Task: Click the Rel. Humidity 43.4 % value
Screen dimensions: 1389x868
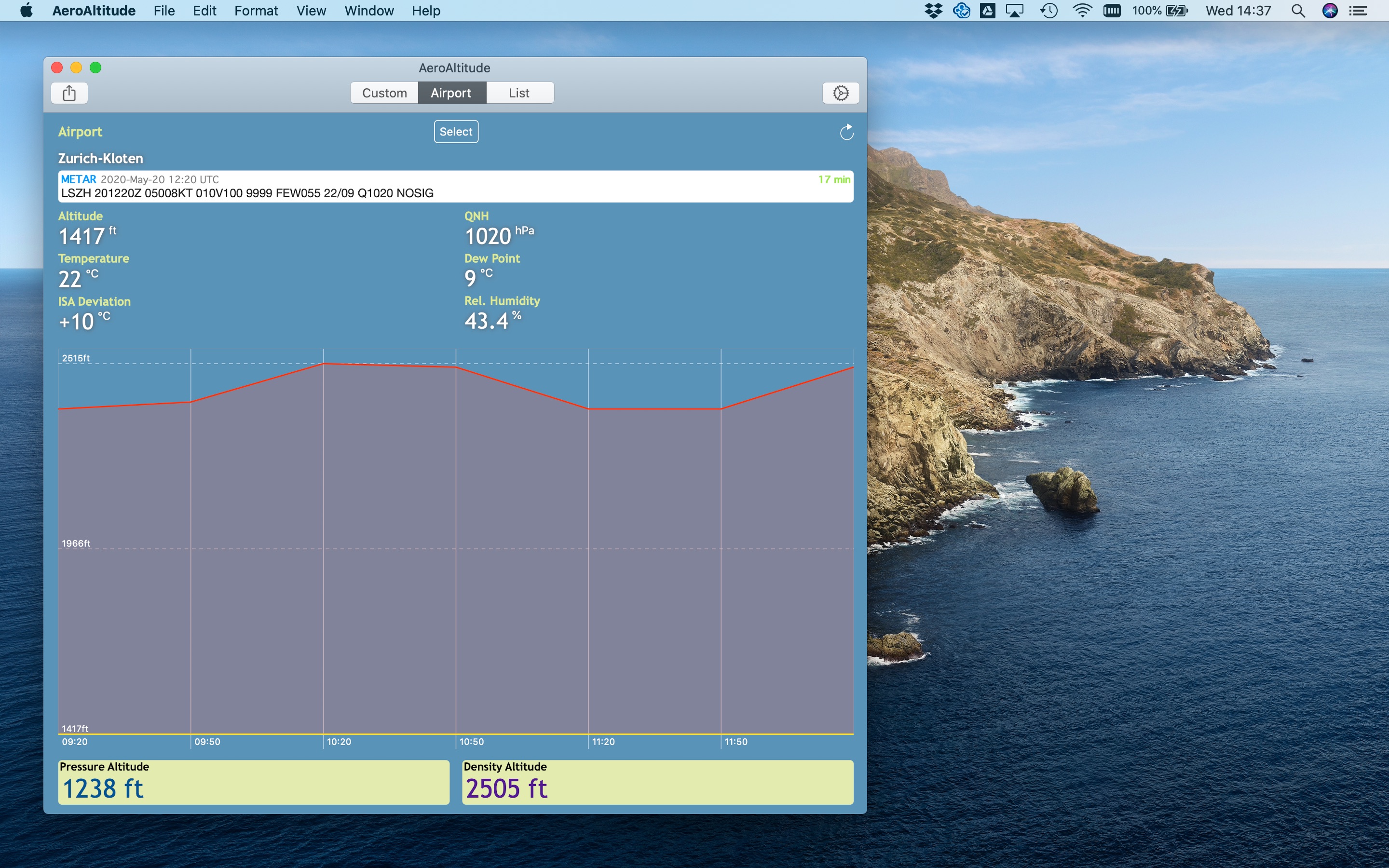Action: [492, 320]
